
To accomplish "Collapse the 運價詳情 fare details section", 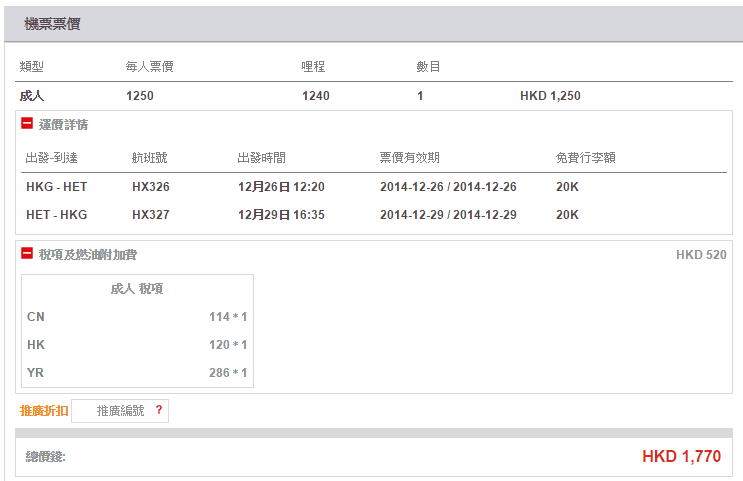I will (x=27, y=125).
